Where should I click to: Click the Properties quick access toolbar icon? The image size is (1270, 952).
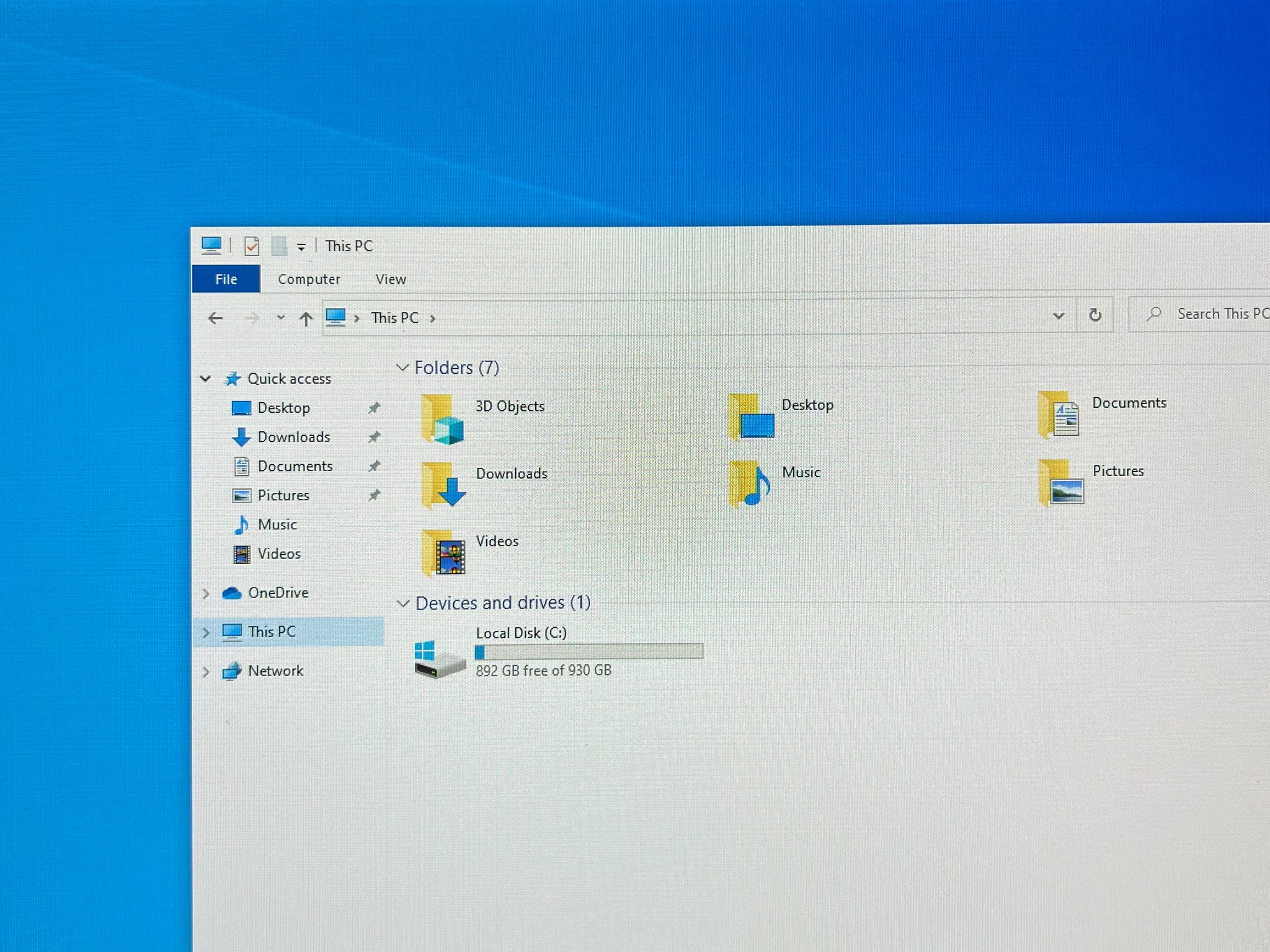point(251,246)
